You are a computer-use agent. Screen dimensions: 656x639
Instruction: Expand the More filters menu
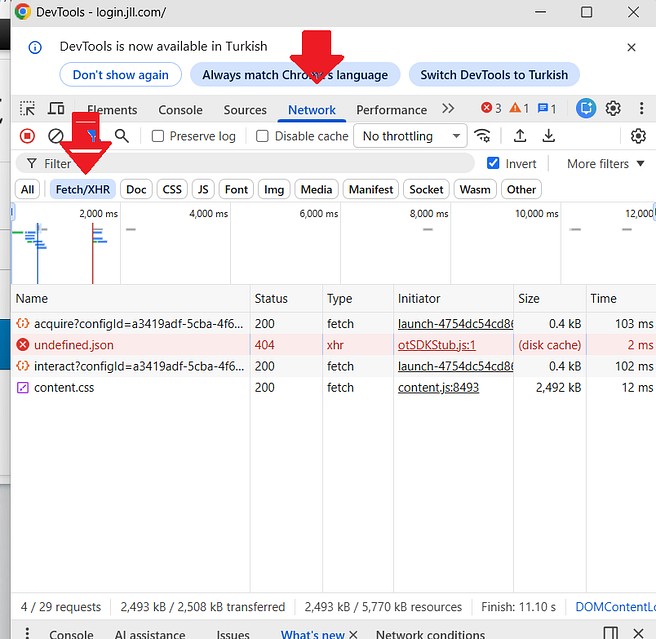point(605,164)
